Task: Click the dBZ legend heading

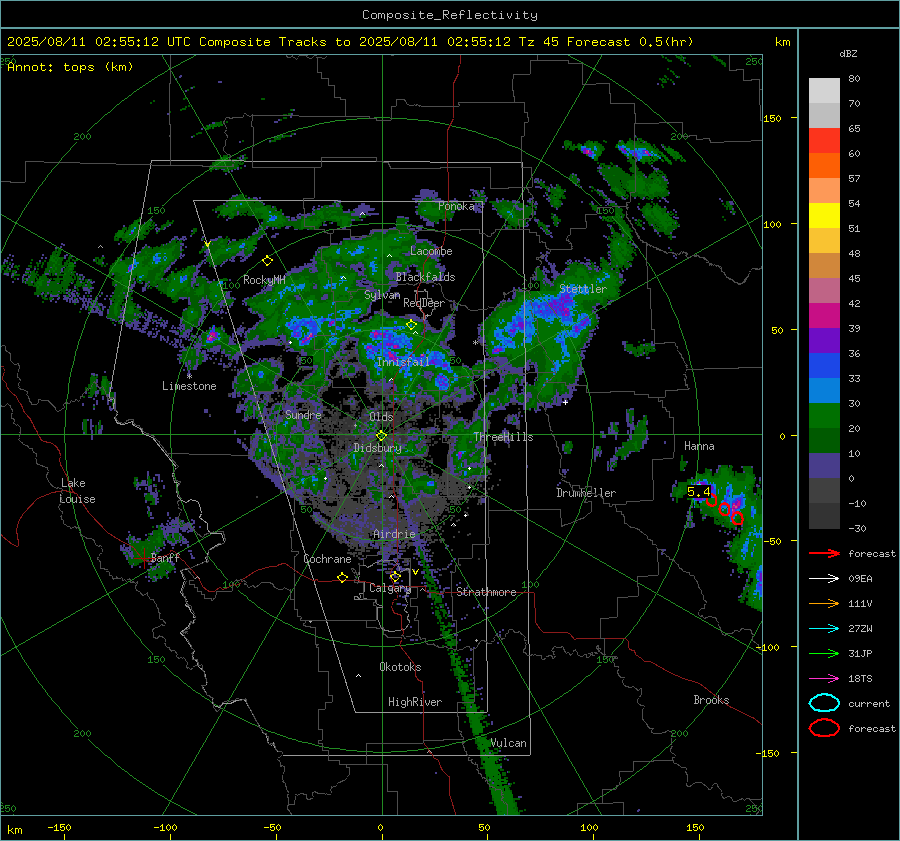Action: 848,53
